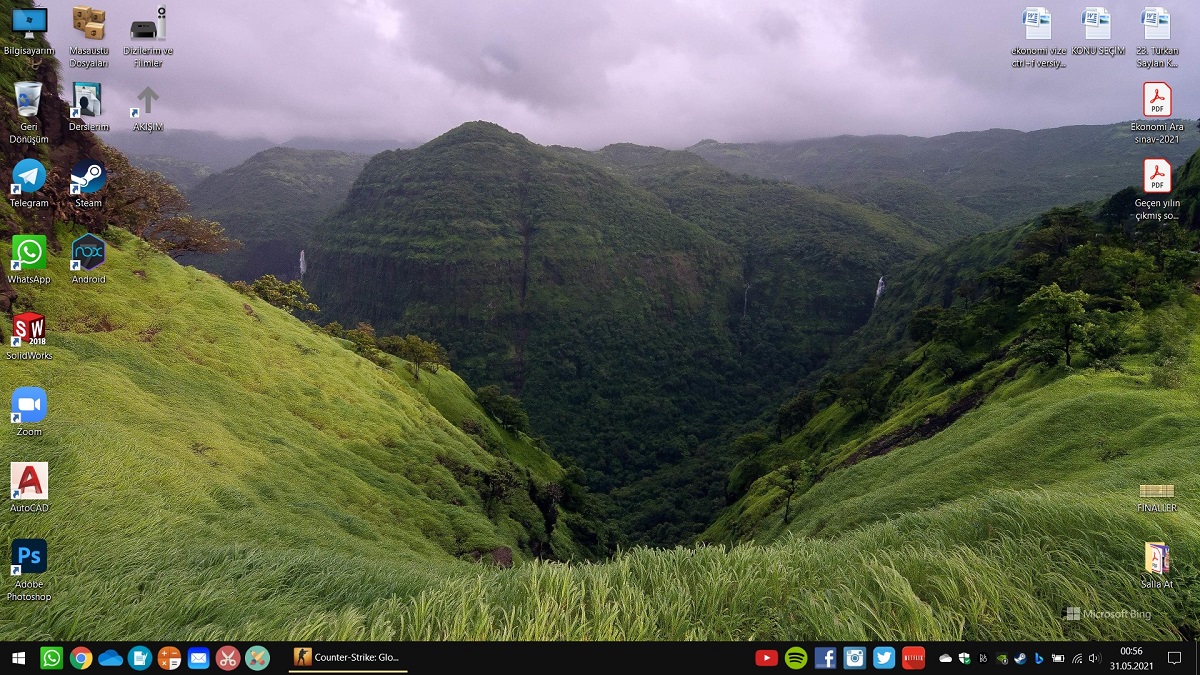Select the Ekonomi Ara sınav-2021 PDF
Viewport: 1200px width, 675px height.
pyautogui.click(x=1157, y=101)
